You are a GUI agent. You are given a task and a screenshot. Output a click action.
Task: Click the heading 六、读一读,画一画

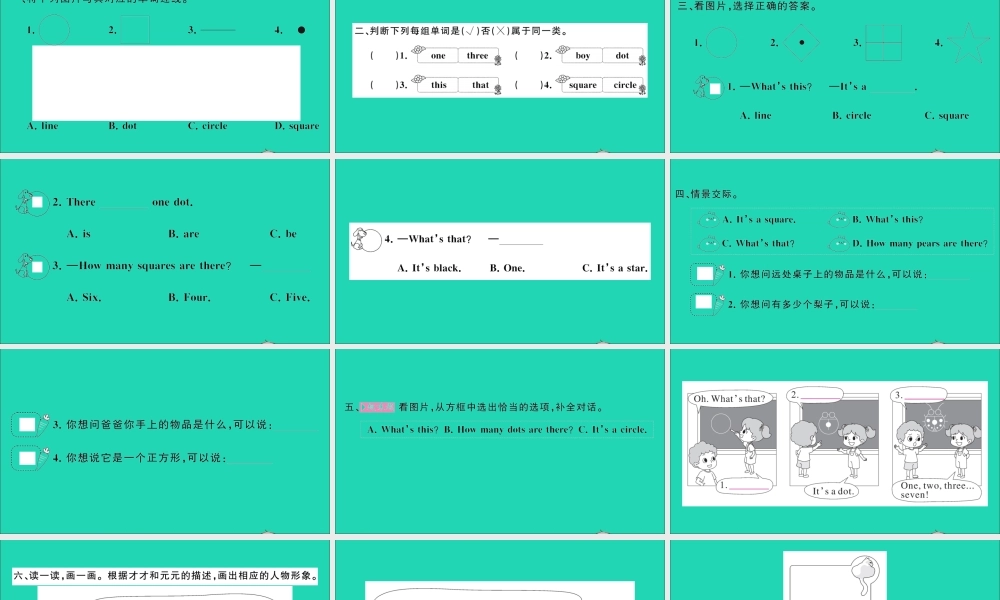tap(166, 576)
